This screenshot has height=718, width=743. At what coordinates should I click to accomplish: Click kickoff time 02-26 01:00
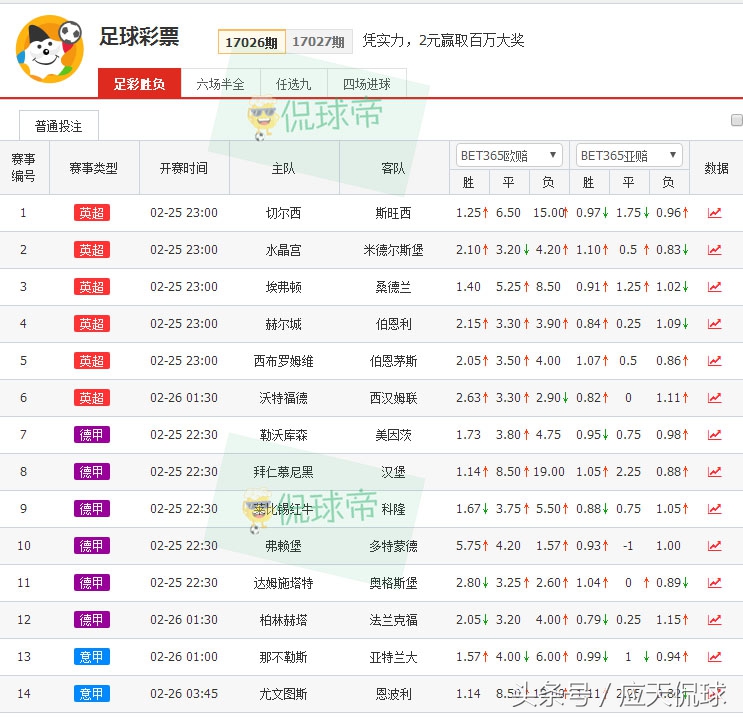coord(184,656)
